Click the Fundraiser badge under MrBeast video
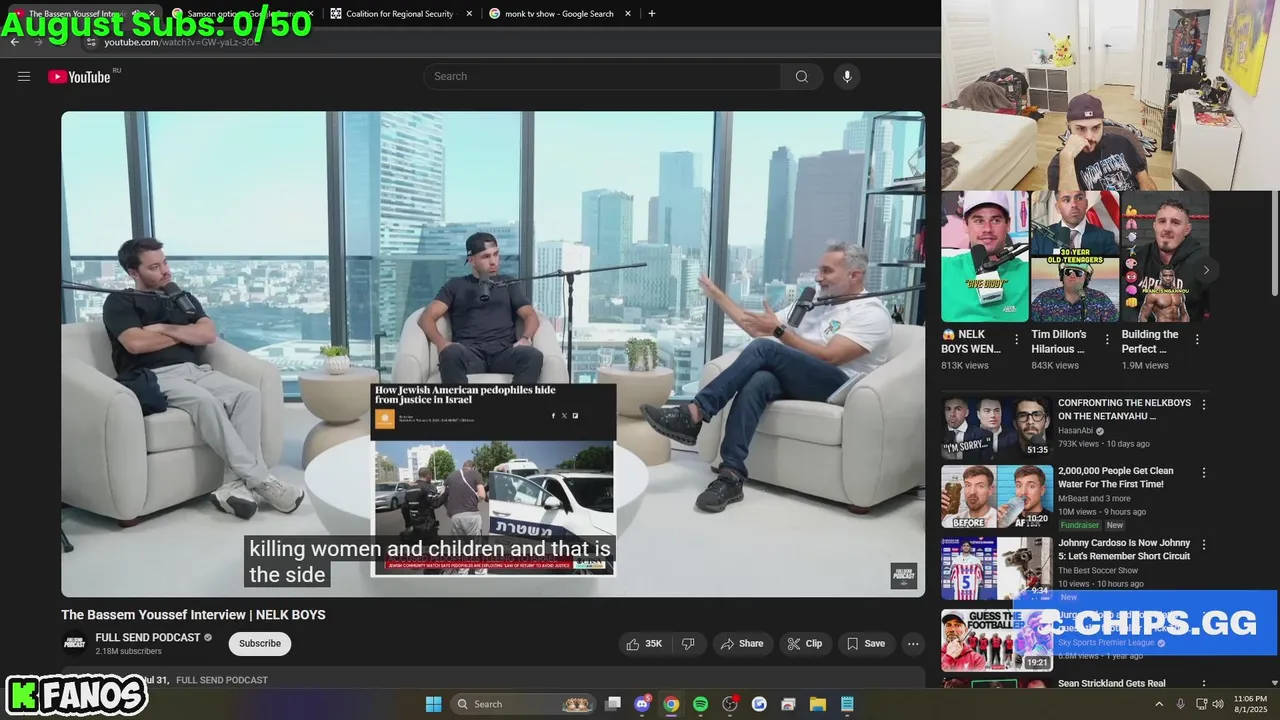This screenshot has height=720, width=1280. coord(1080,525)
